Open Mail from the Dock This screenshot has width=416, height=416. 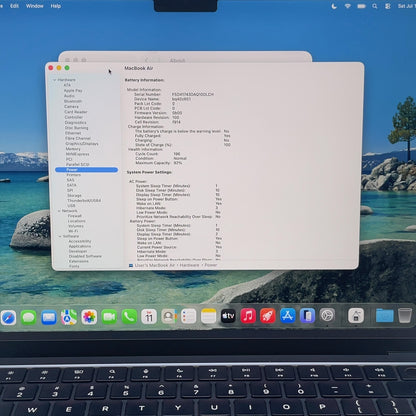tap(49, 317)
